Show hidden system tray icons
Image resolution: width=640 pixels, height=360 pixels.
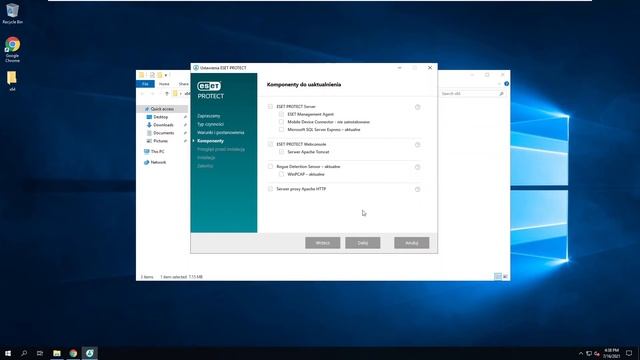tap(581, 353)
